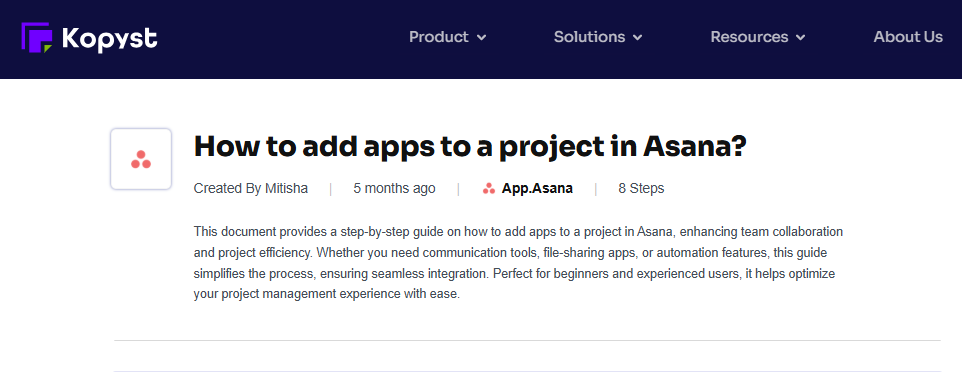962x372 pixels.
Task: Open the App.Asana link
Action: (537, 188)
